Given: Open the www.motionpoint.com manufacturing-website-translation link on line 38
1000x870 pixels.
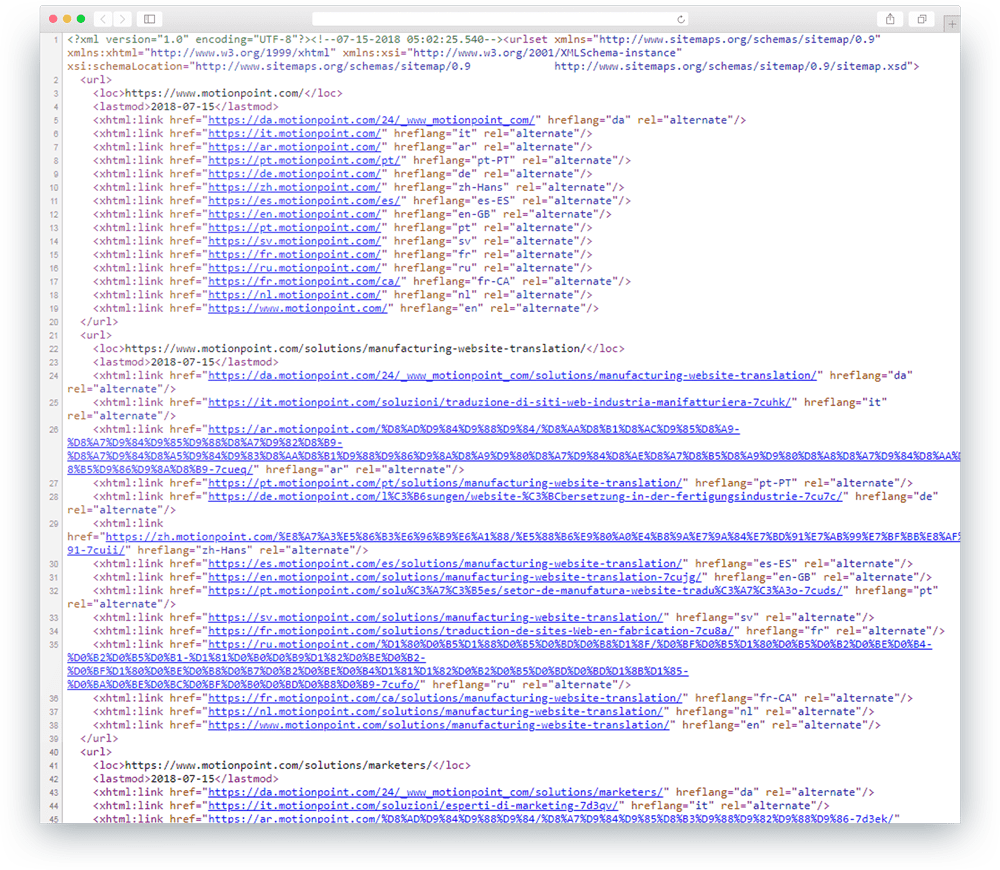Looking at the screenshot, I should (x=439, y=725).
